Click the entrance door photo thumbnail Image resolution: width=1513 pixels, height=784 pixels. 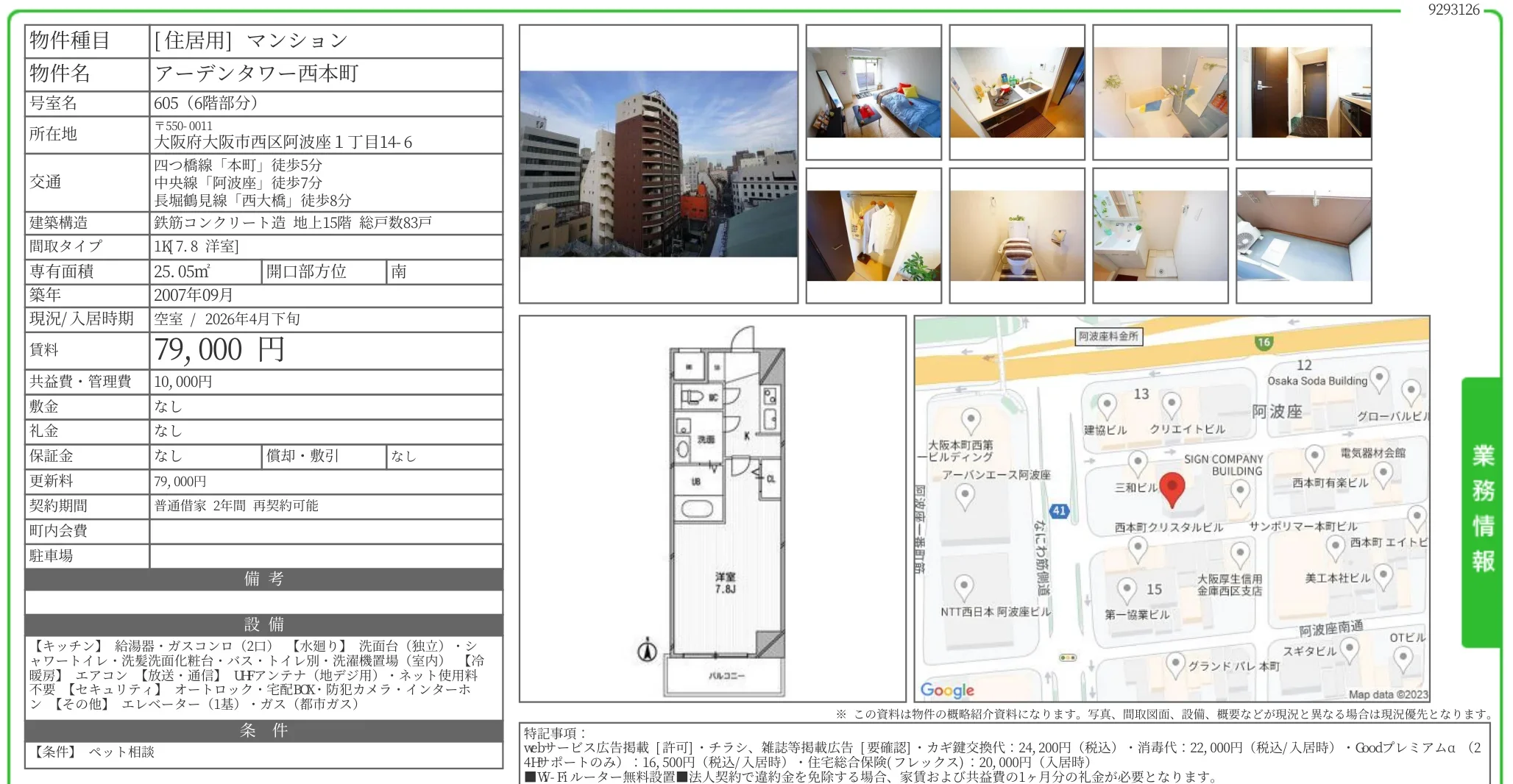click(x=1304, y=93)
